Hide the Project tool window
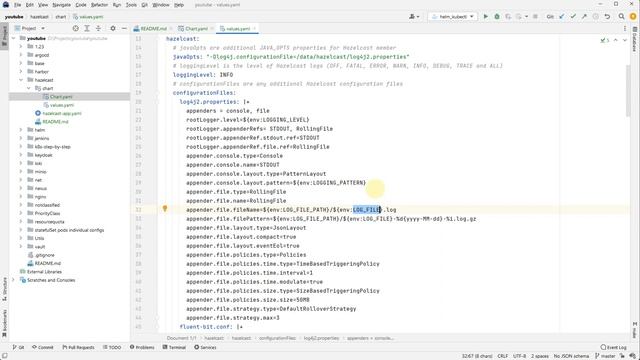 coord(124,28)
